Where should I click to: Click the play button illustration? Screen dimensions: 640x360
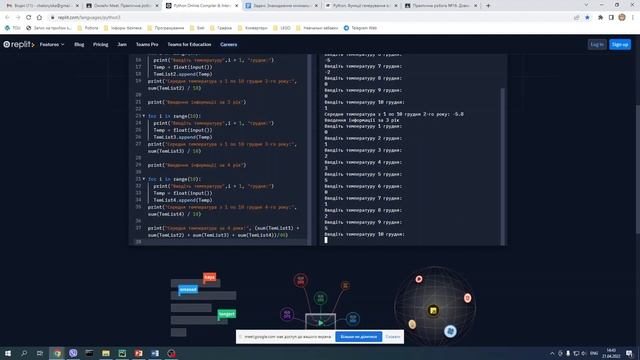[320, 322]
